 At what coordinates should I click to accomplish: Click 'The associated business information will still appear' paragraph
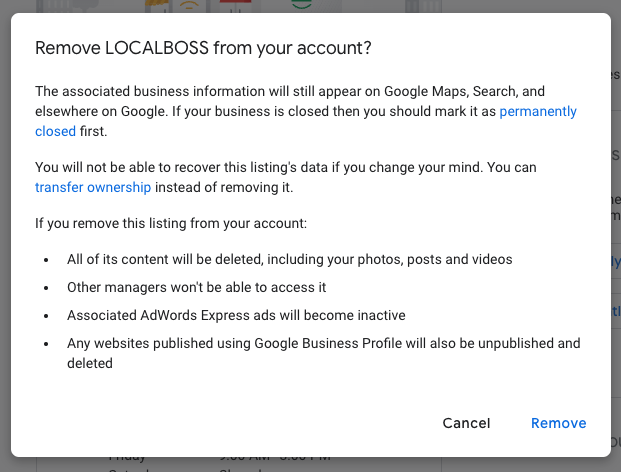(x=306, y=111)
